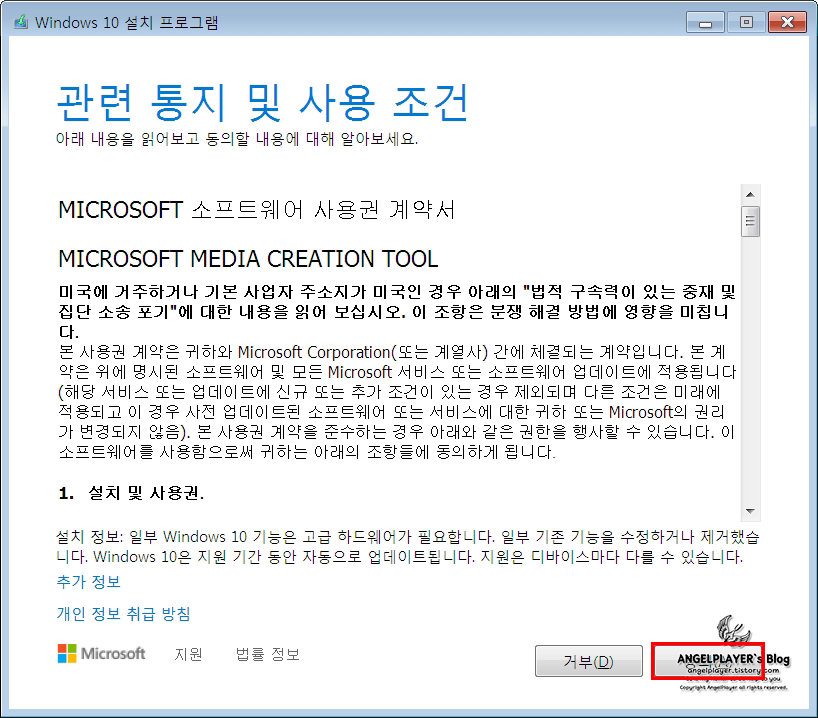Click the subtitle 아래 내용을 읽어보고 동의할 내용에 대해 알아보세요.
Viewport: 818px width, 718px height.
tap(237, 139)
